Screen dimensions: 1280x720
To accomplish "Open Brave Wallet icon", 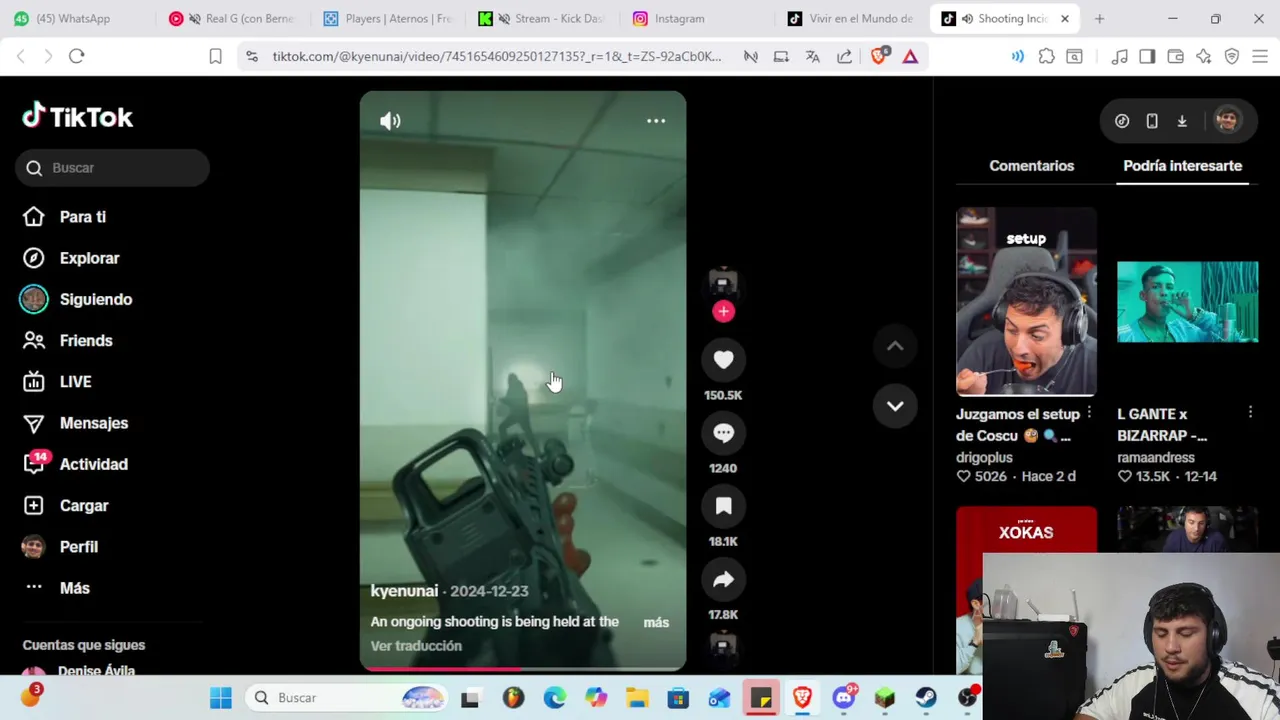I will pos(1176,57).
